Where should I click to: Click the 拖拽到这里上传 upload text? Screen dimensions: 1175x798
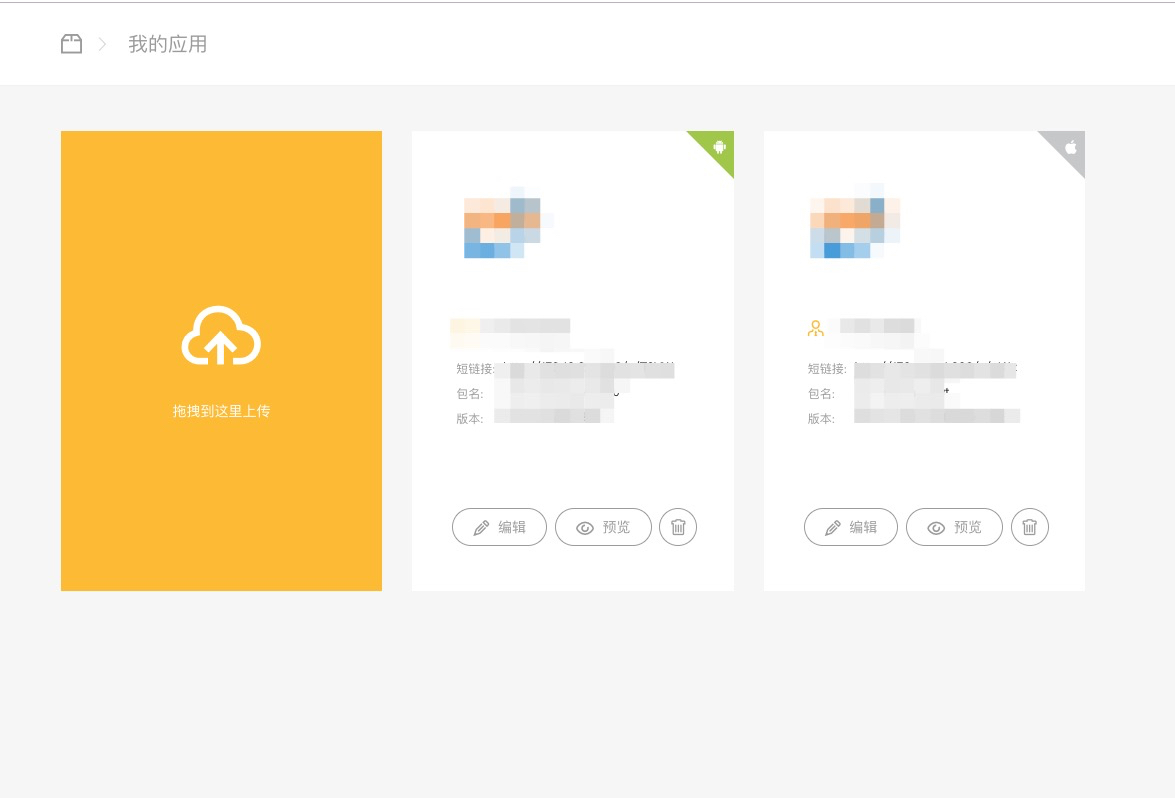pyautogui.click(x=221, y=411)
